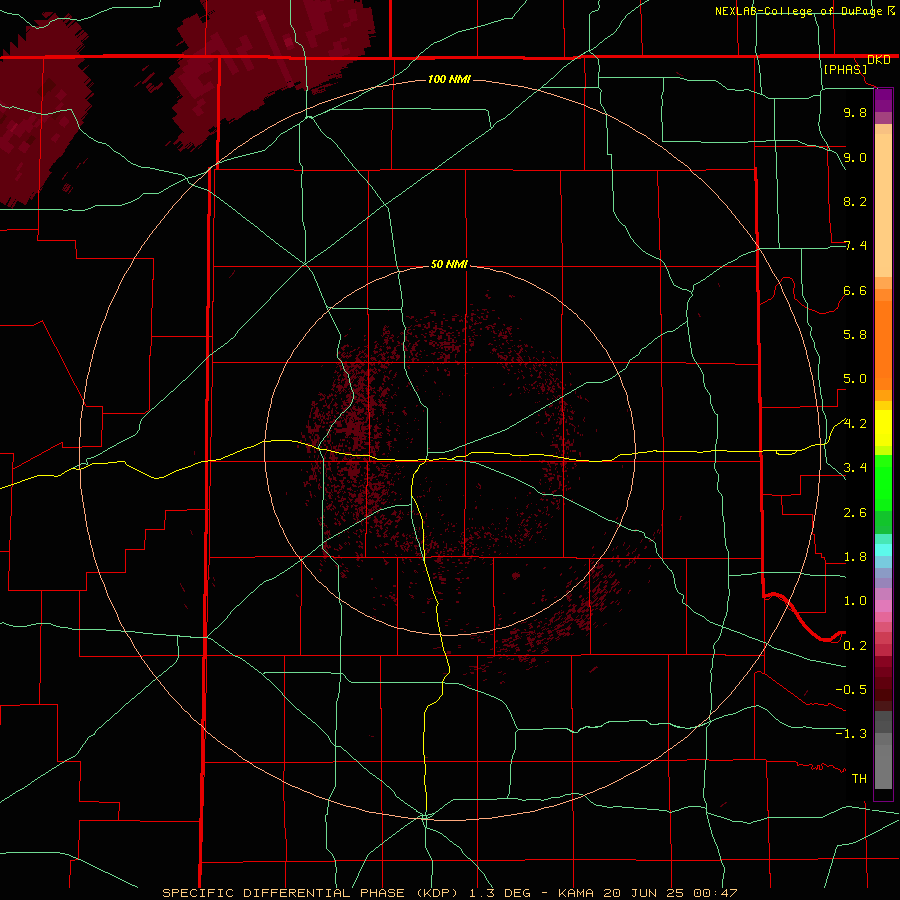Click the NEXLAB logo icon after DuPage
Screen dimensions: 900x900
point(891,10)
